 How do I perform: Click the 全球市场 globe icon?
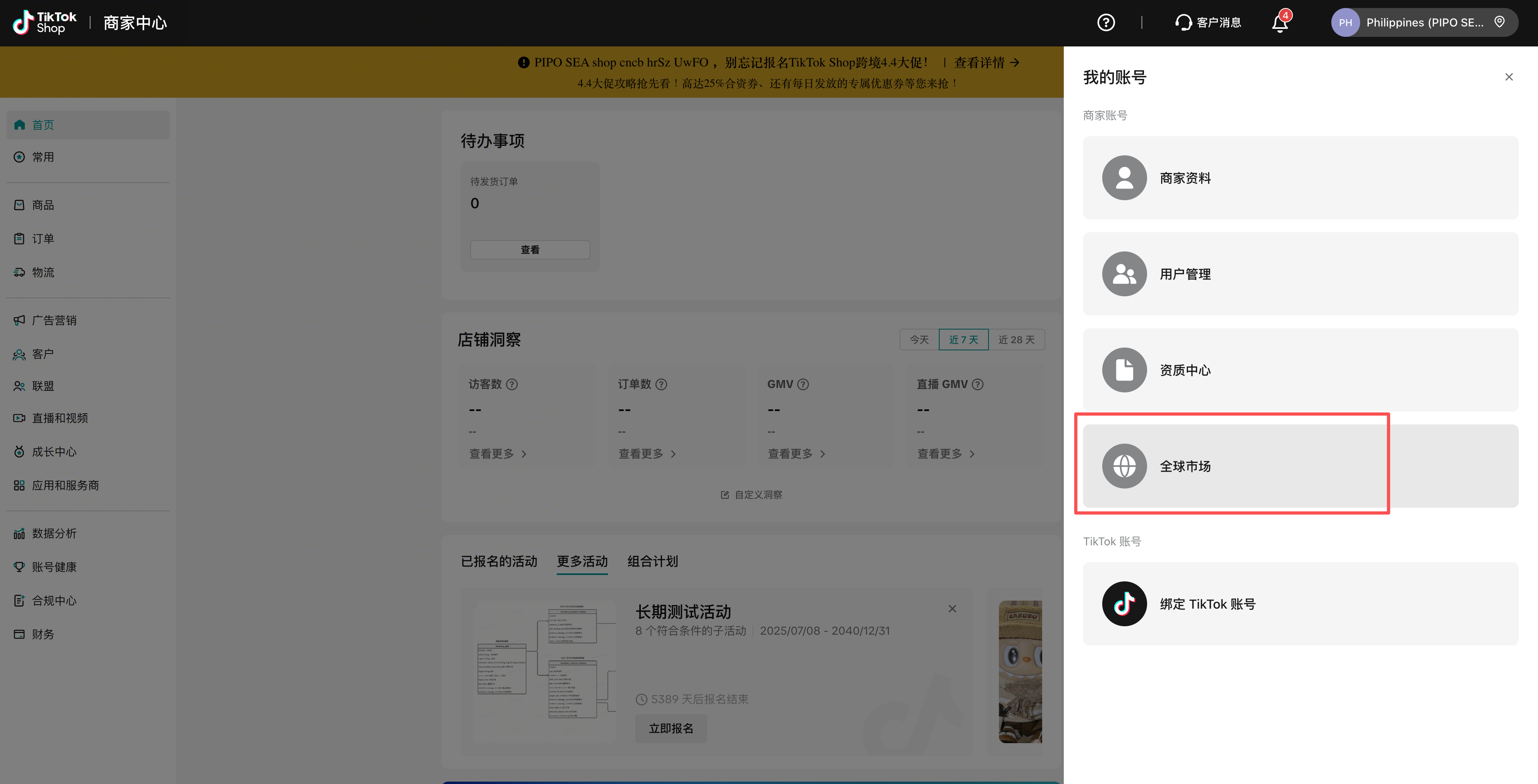point(1124,466)
